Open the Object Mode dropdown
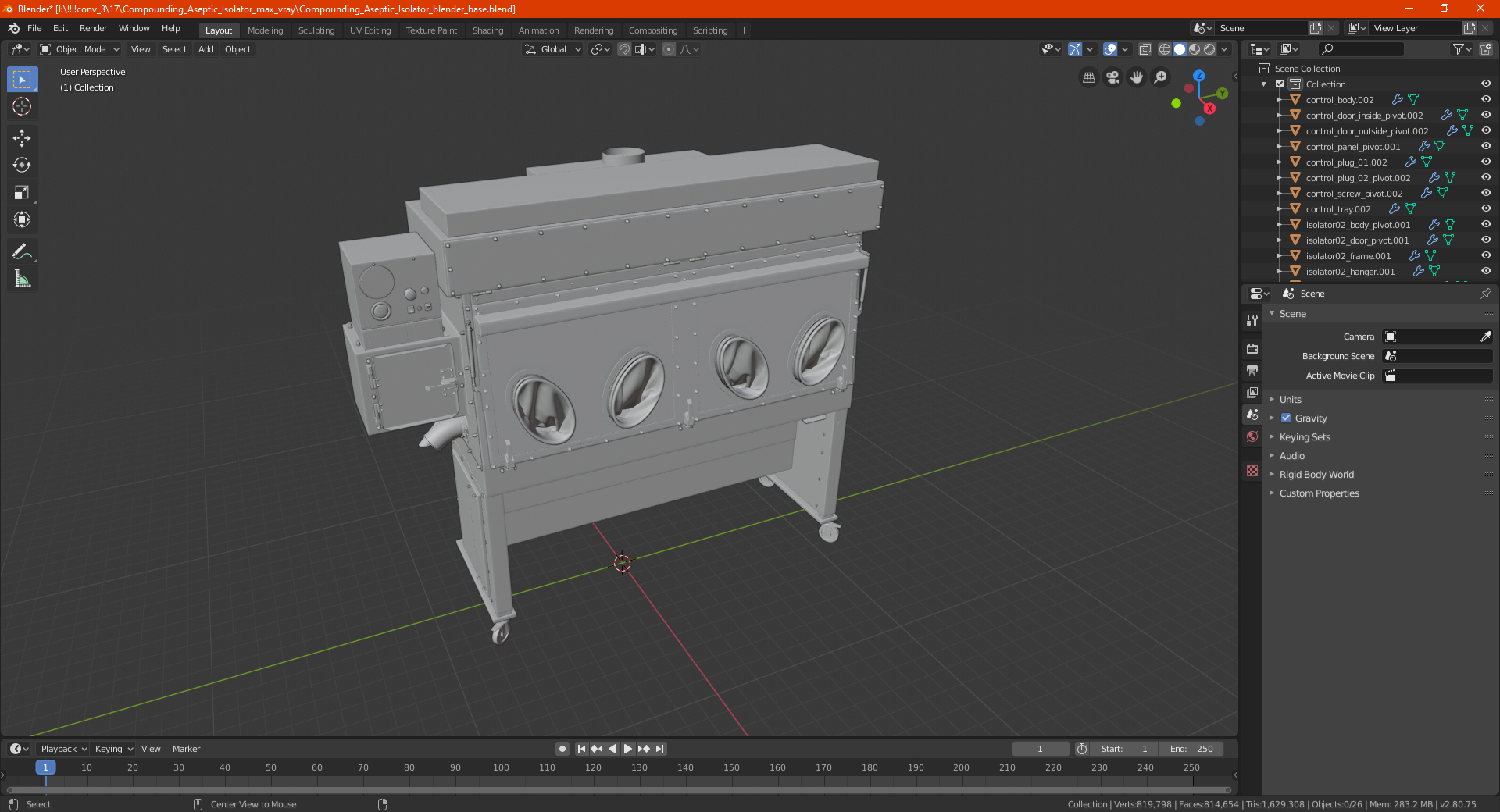This screenshot has width=1500, height=812. [x=80, y=49]
